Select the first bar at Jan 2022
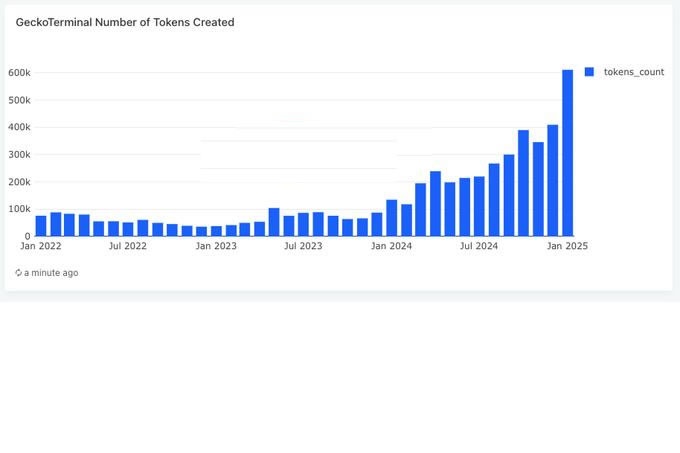Viewport: 680px width, 453px height. coord(41,226)
